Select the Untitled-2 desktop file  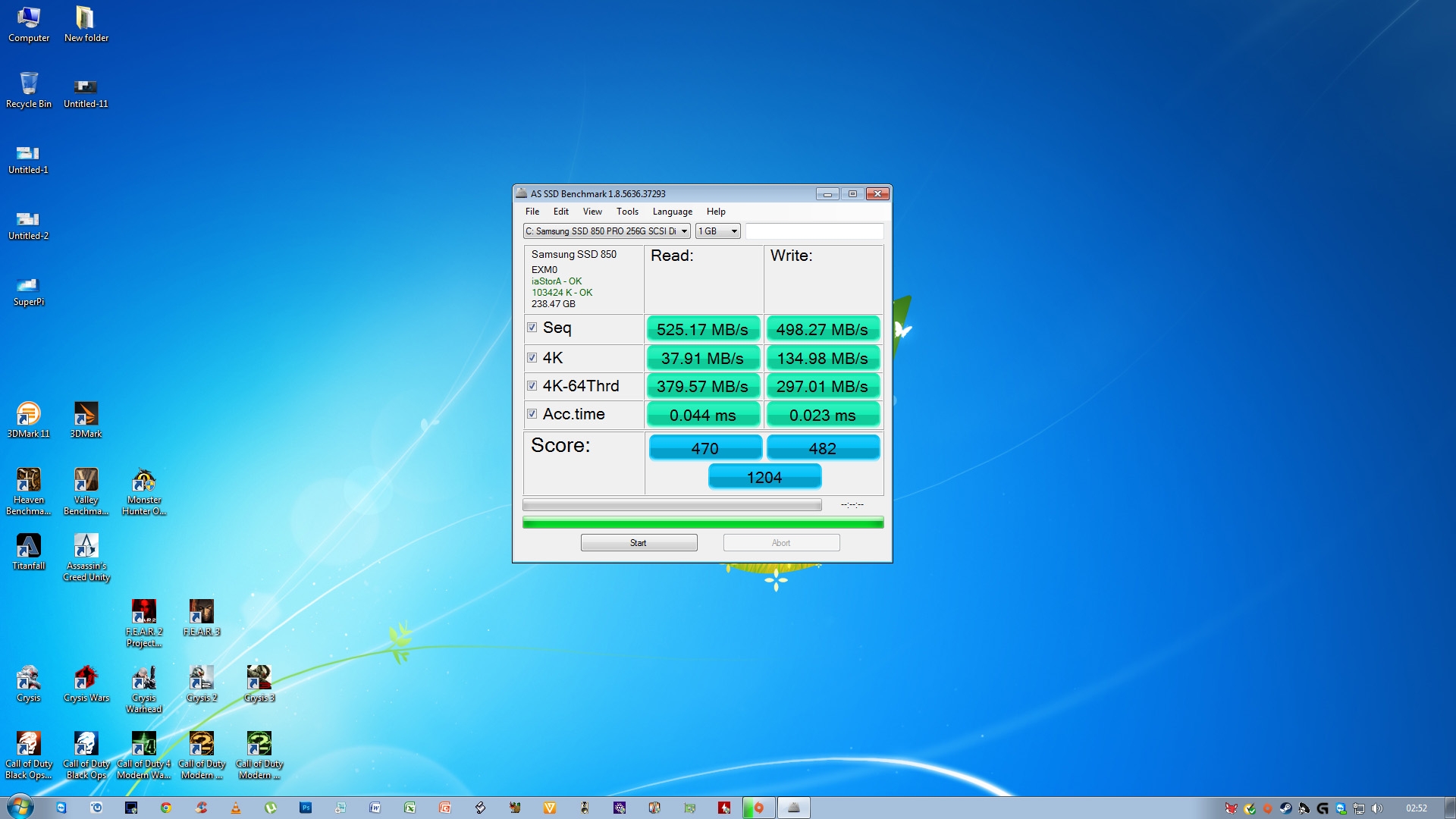[28, 224]
